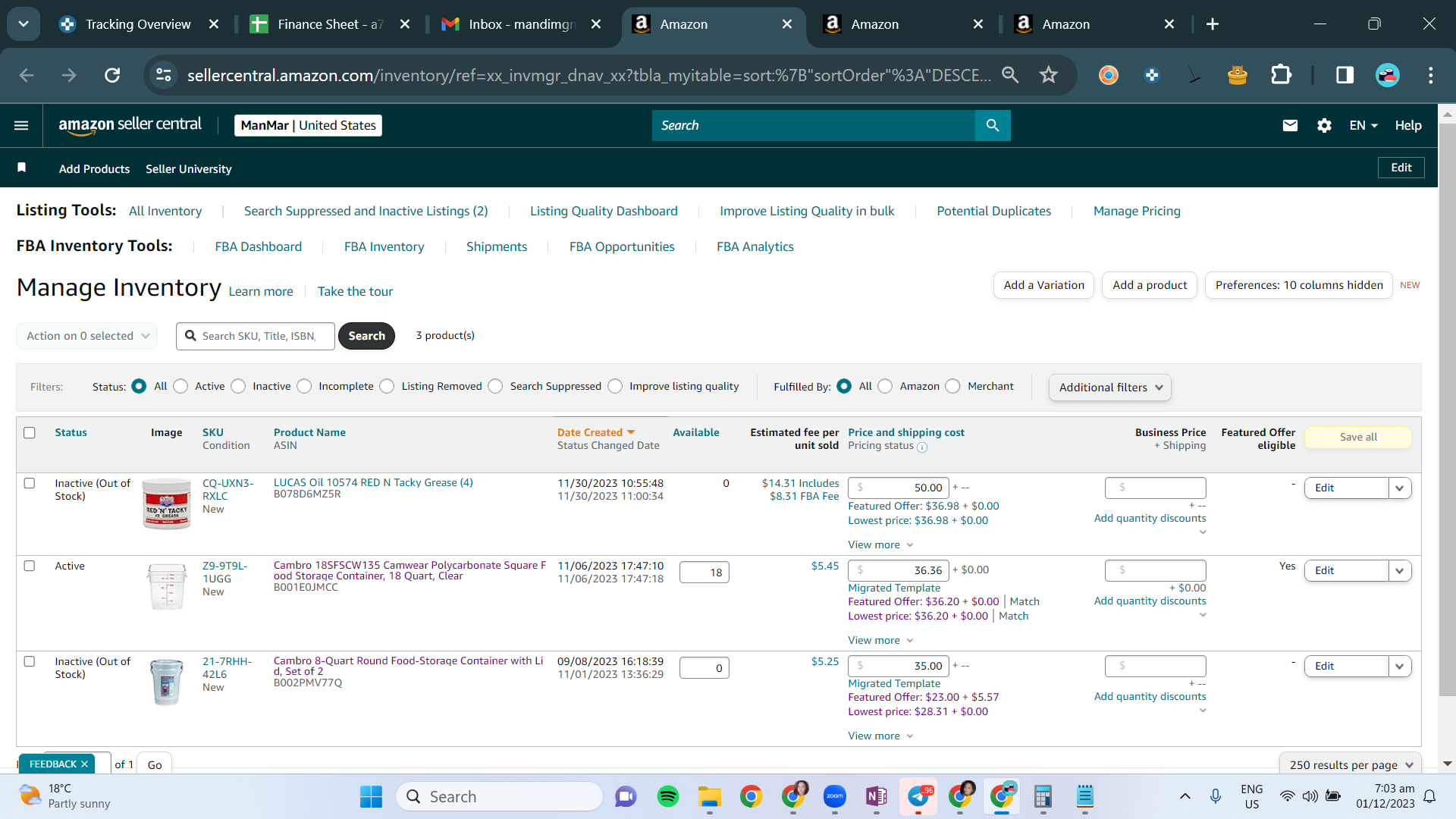Open File Explorer from the taskbar

click(710, 796)
